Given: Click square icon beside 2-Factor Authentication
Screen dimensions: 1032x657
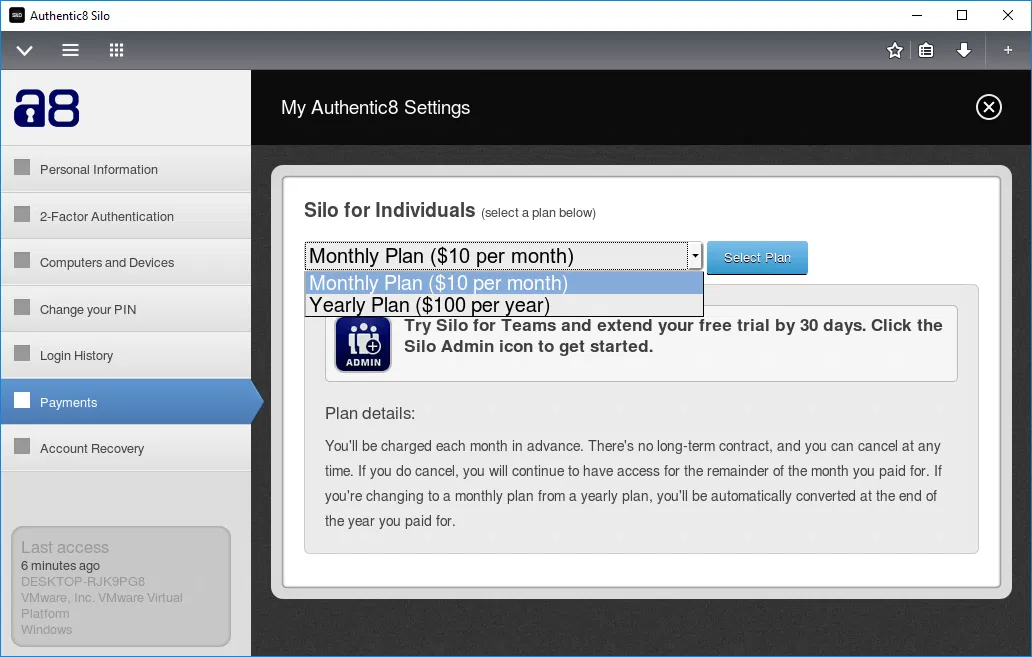Looking at the screenshot, I should coord(22,214).
